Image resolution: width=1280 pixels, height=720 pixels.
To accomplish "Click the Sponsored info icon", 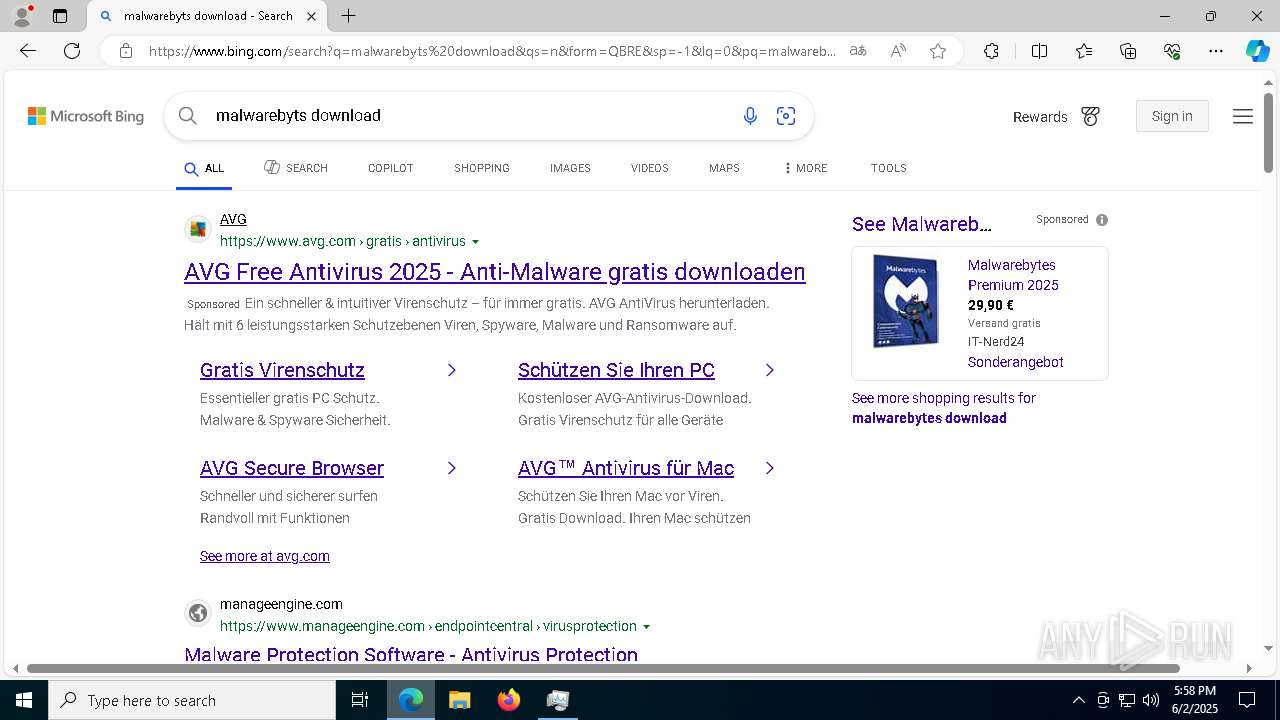I will tap(1102, 220).
